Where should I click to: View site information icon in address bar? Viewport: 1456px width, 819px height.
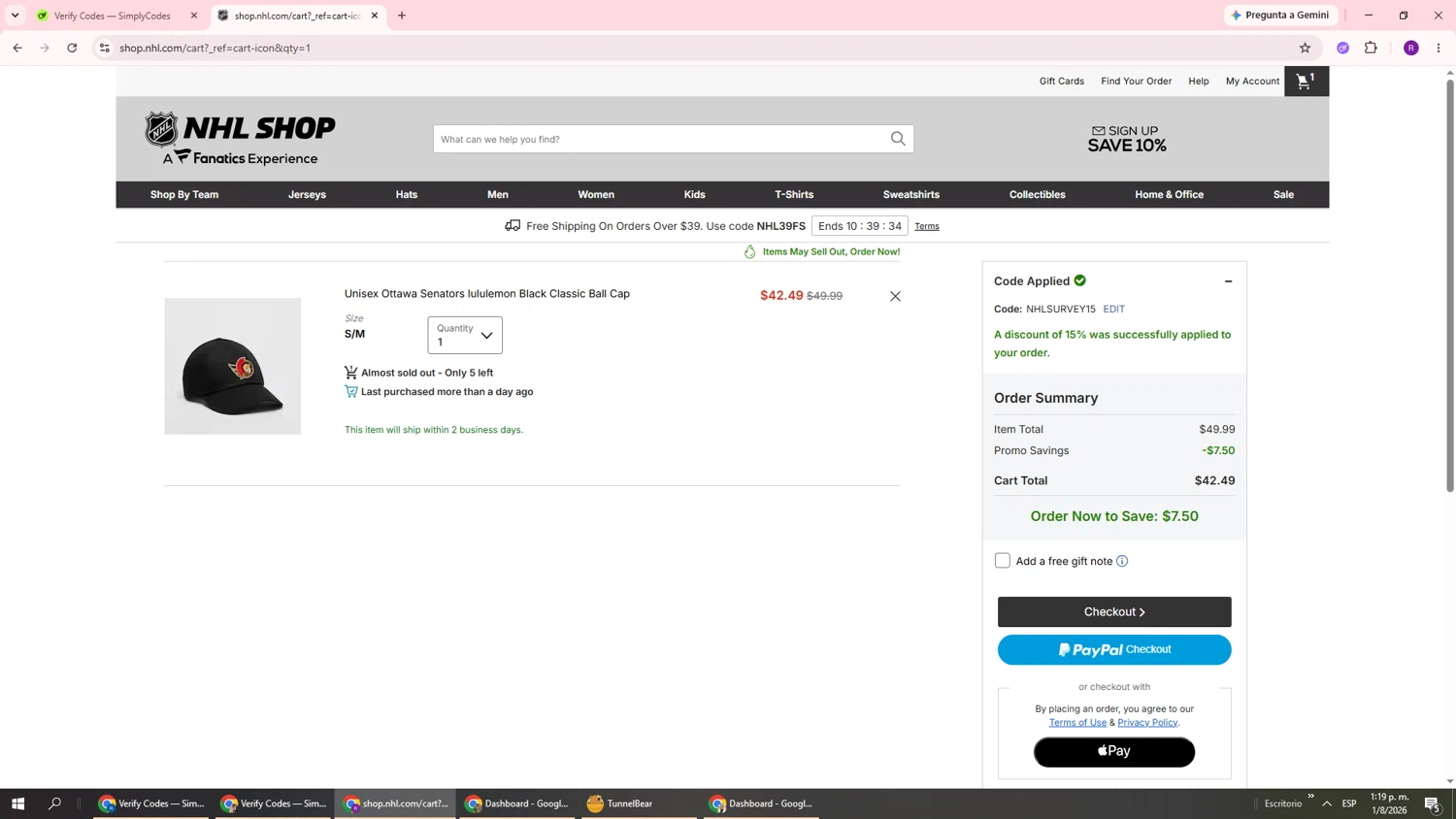click(105, 48)
